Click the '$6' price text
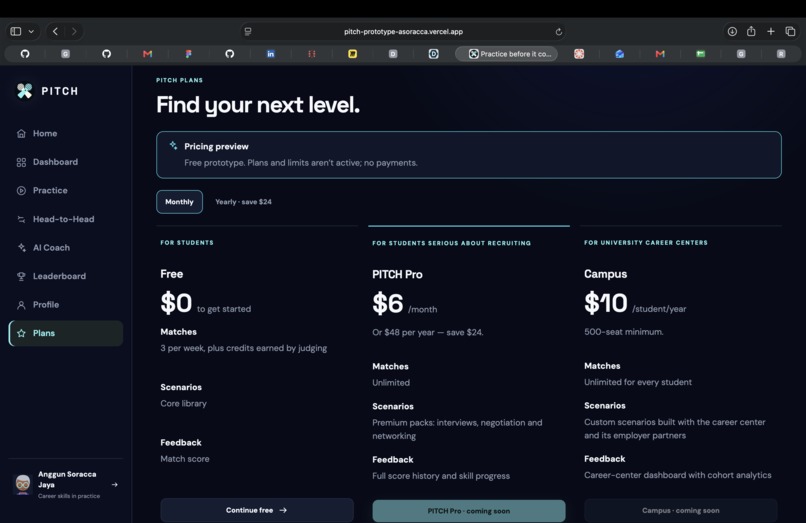 (x=388, y=303)
